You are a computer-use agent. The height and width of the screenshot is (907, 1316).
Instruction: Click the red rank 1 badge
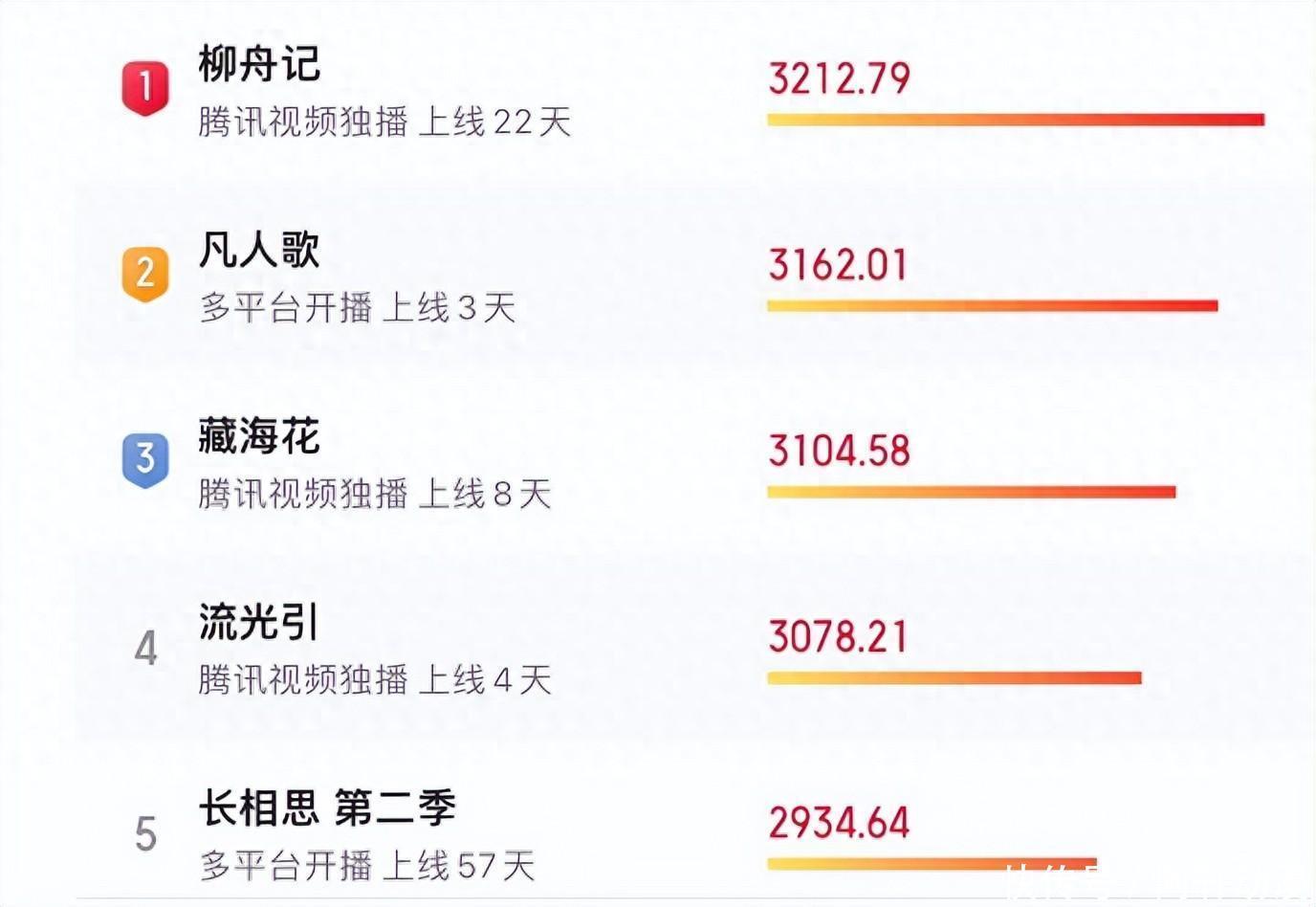click(145, 87)
